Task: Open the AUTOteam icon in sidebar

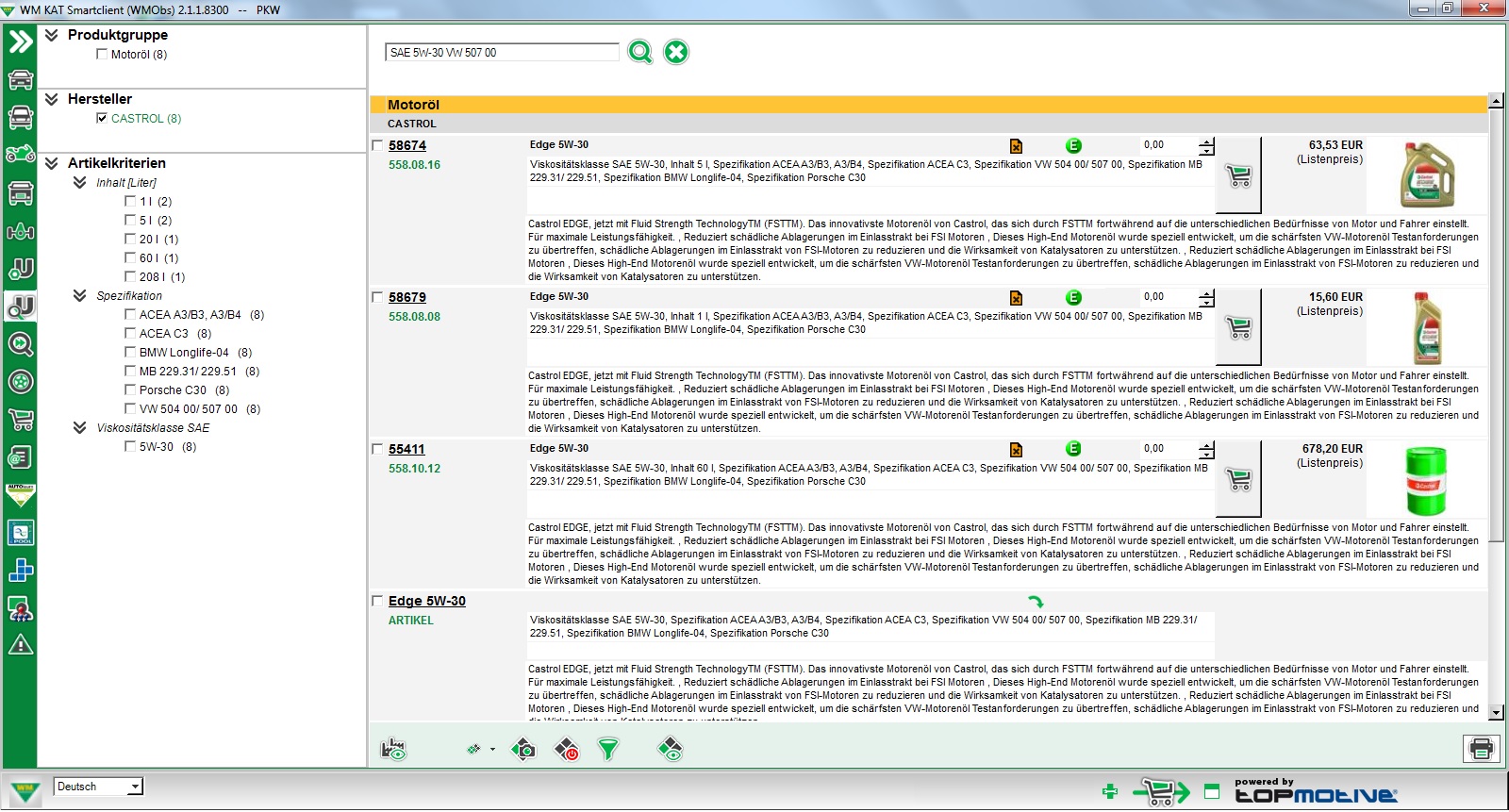Action: click(21, 495)
